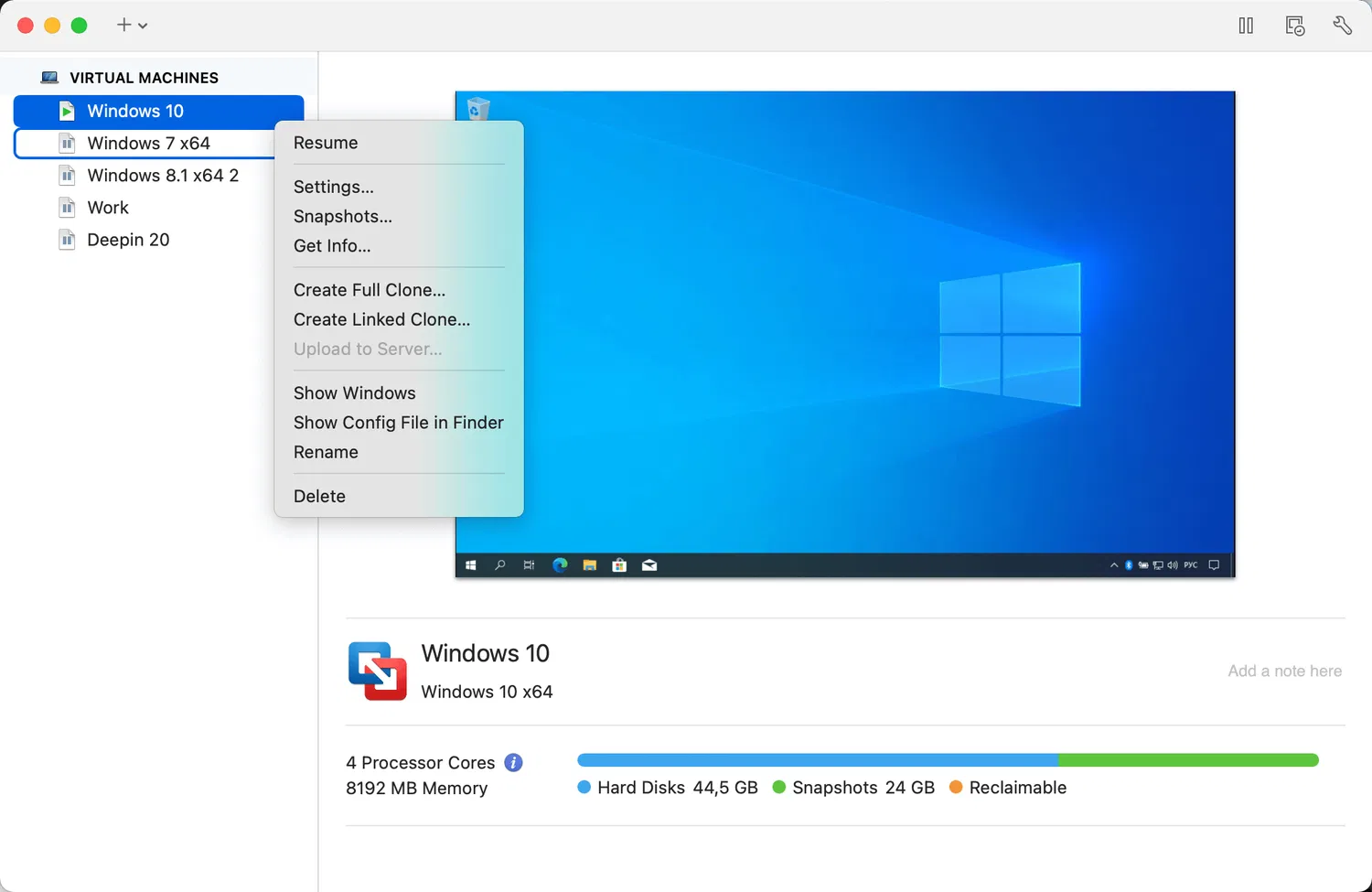
Task: Click the volume icon in VM preview tray
Action: click(1173, 565)
